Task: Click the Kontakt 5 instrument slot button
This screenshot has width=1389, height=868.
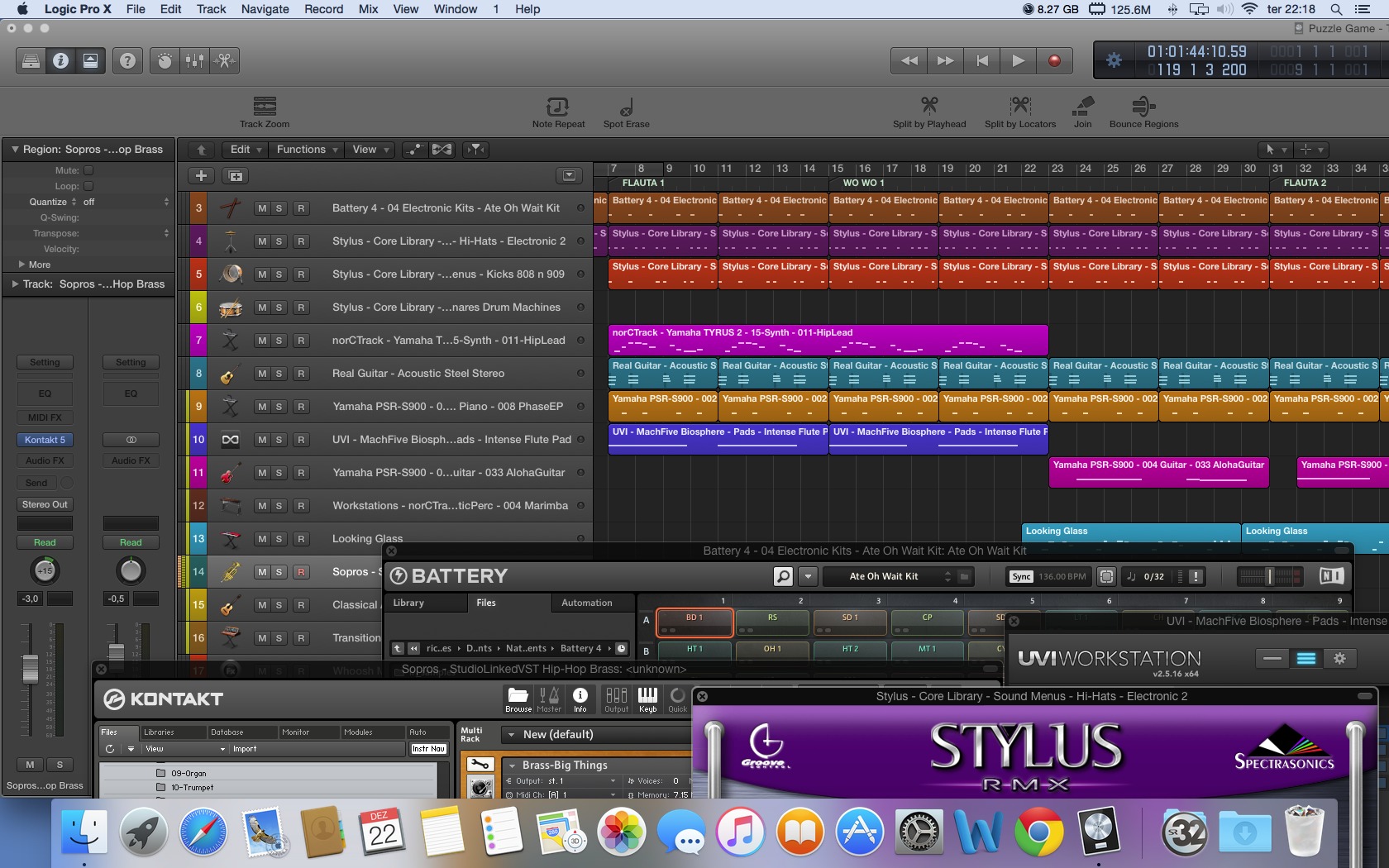Action: 45,440
